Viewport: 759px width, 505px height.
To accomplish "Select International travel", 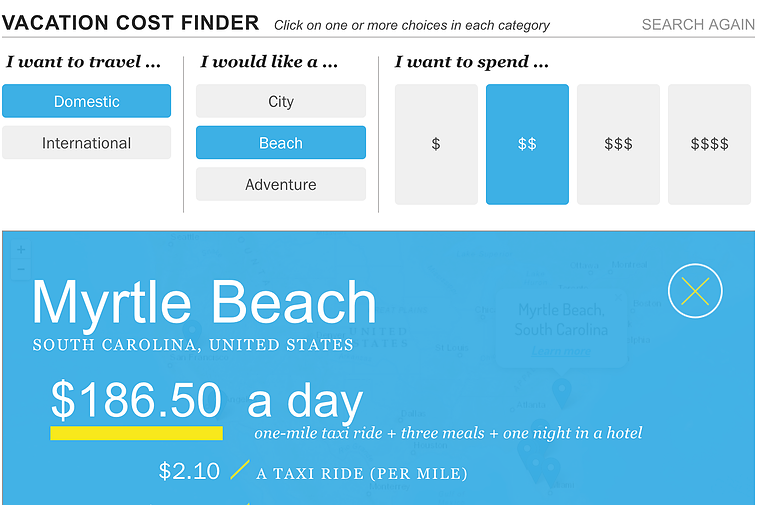I will [x=87, y=143].
